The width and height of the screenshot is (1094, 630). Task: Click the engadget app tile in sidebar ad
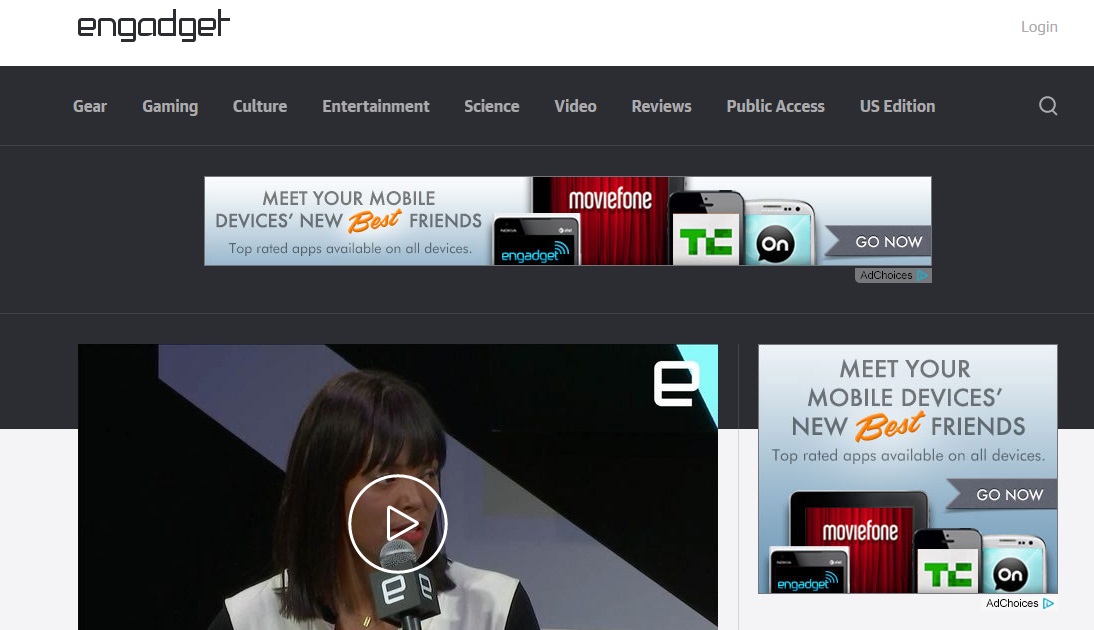[x=808, y=571]
